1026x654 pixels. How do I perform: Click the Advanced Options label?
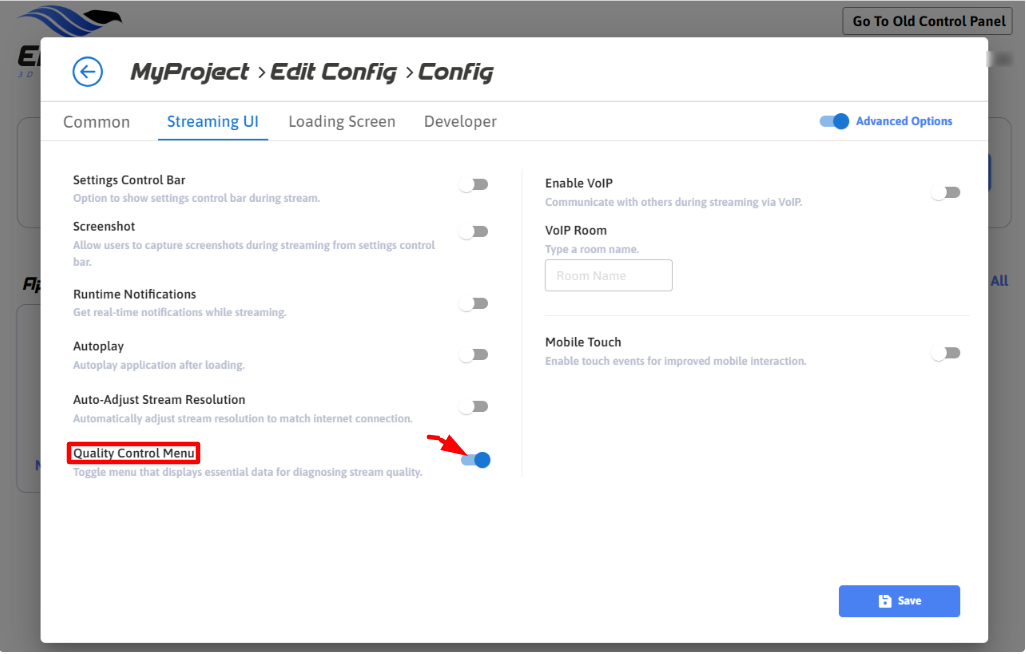tap(904, 122)
